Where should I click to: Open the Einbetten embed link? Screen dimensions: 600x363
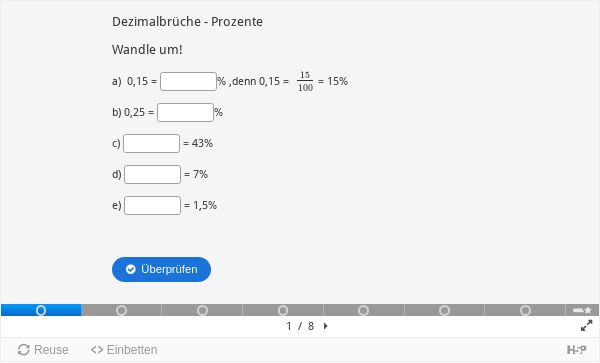(124, 350)
